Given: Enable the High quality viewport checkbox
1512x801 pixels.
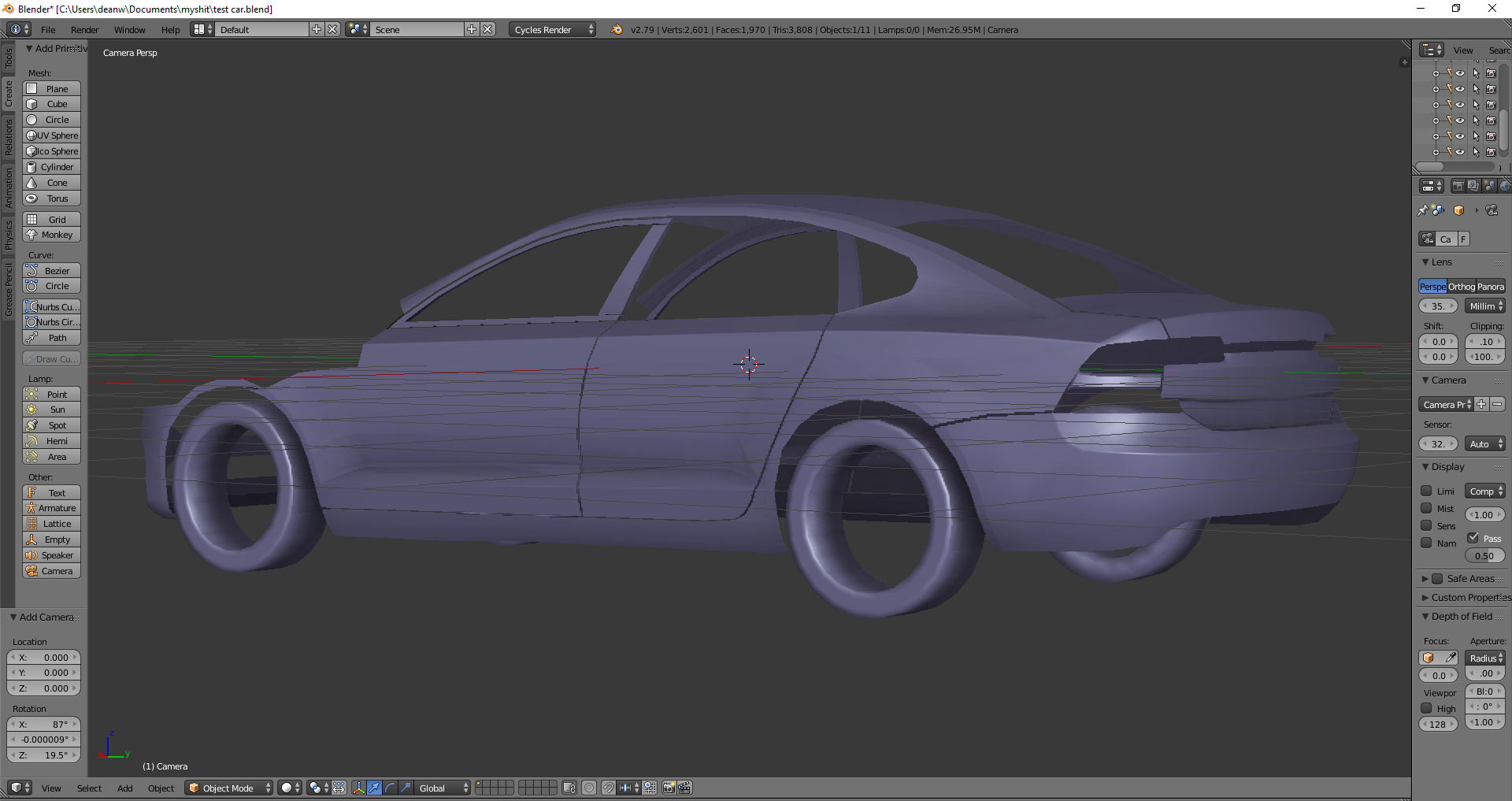Looking at the screenshot, I should (x=1426, y=708).
